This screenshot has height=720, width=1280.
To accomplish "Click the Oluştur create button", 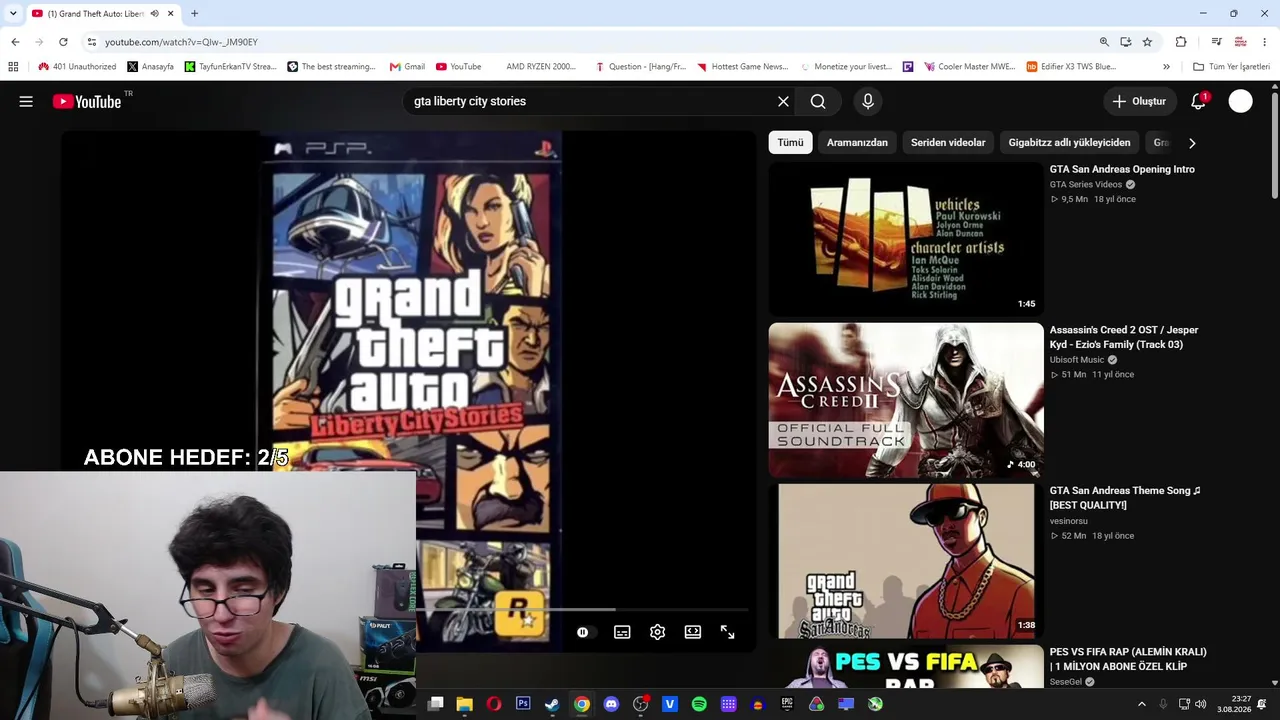I will pyautogui.click(x=1139, y=101).
